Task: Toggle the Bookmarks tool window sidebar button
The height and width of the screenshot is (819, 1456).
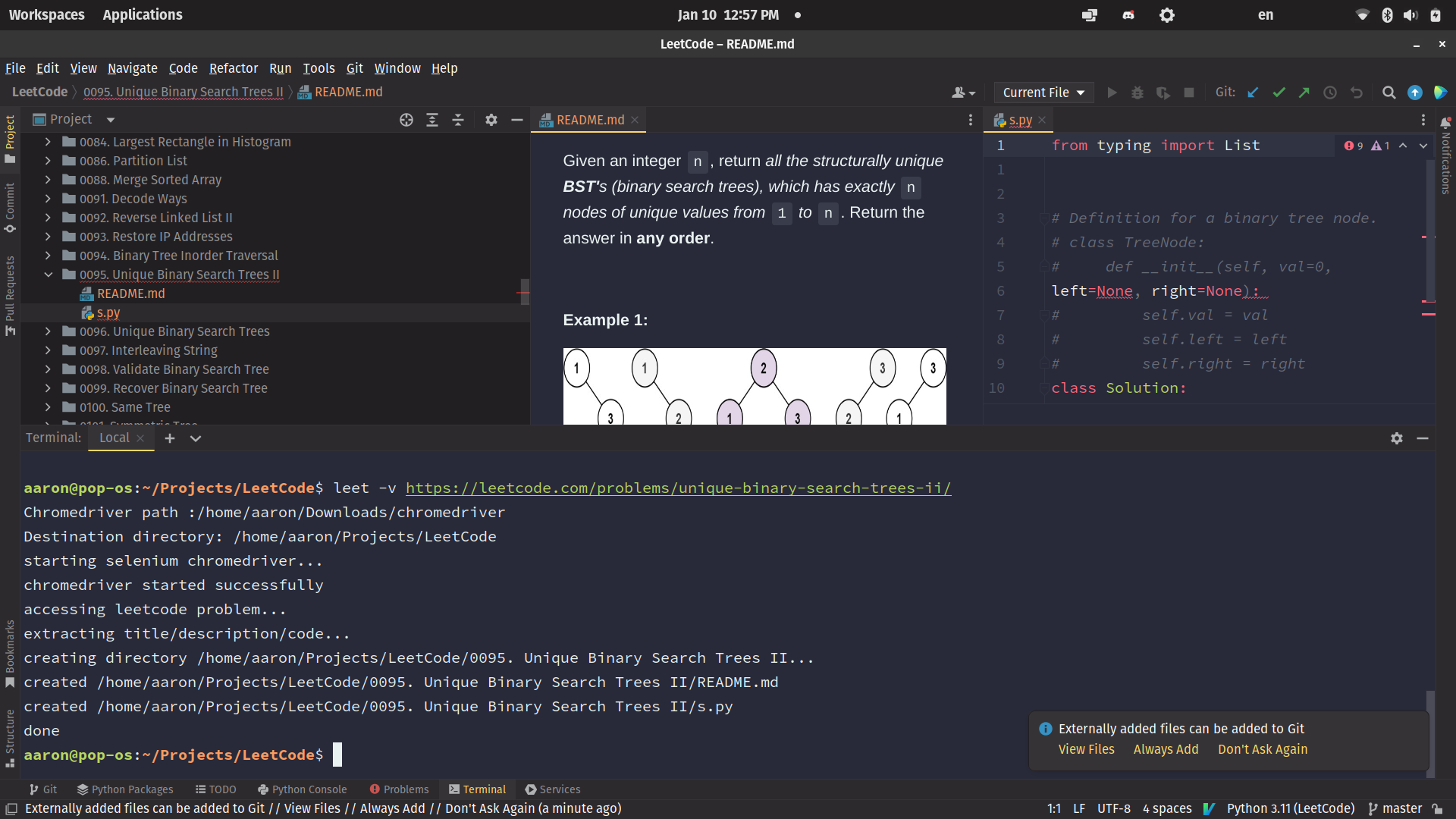Action: [10, 653]
